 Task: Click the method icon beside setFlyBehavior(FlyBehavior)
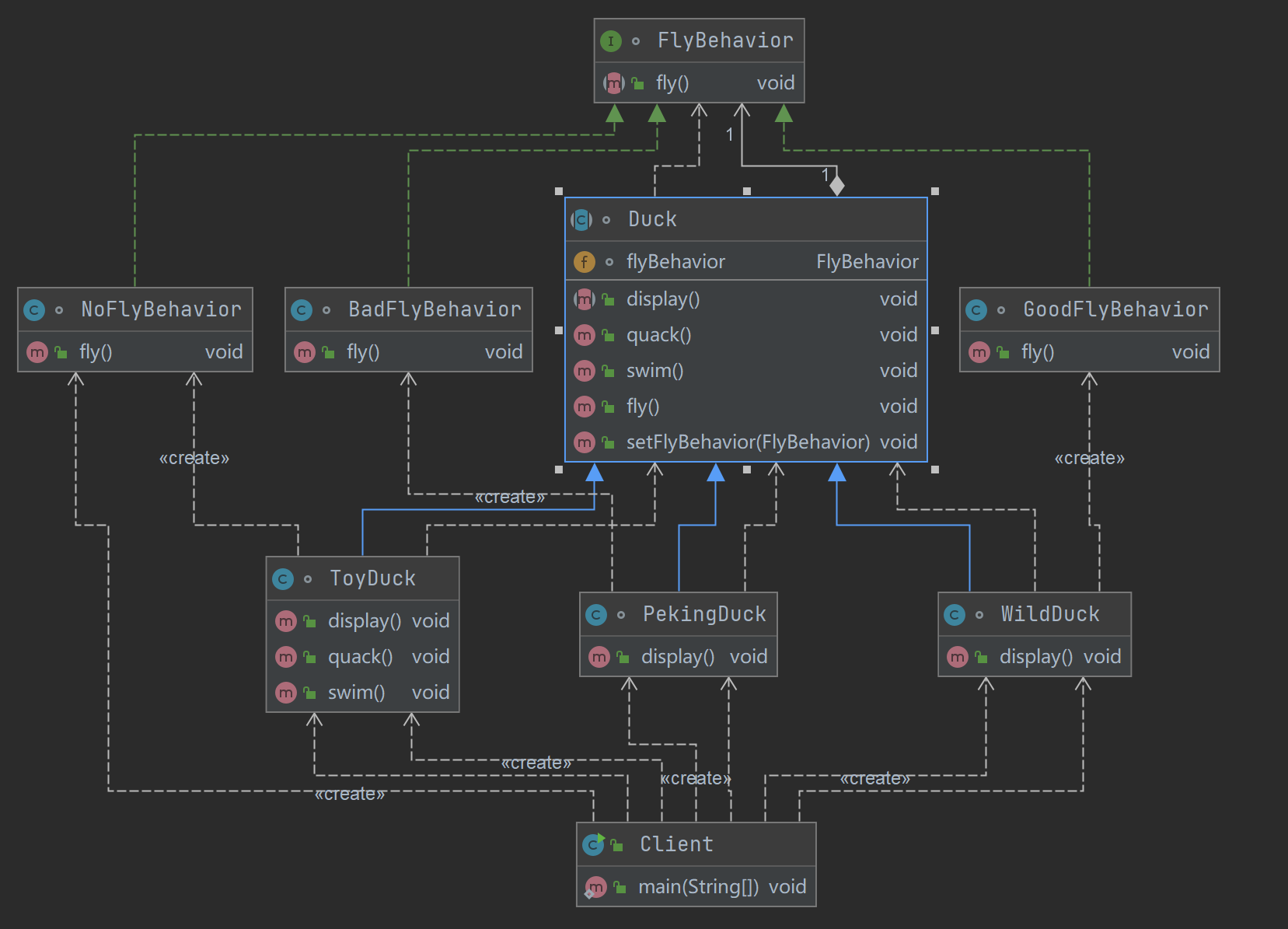click(x=584, y=442)
